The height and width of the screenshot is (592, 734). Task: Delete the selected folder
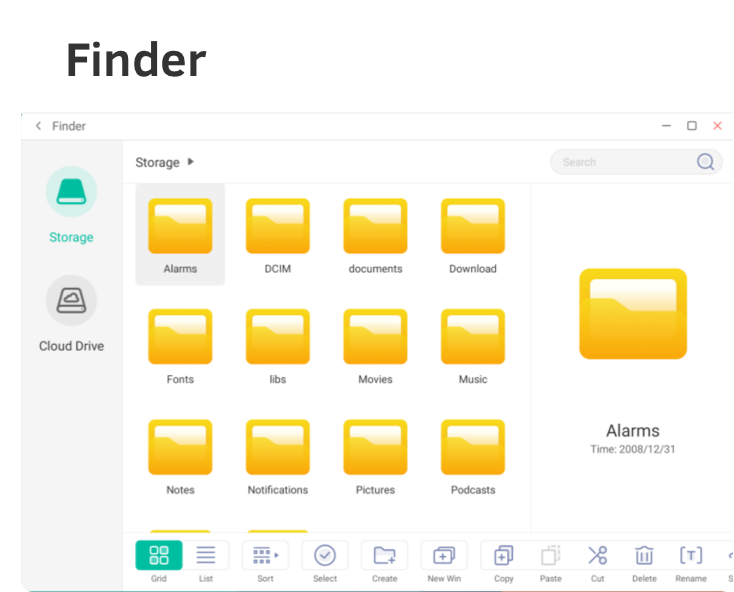click(x=644, y=556)
